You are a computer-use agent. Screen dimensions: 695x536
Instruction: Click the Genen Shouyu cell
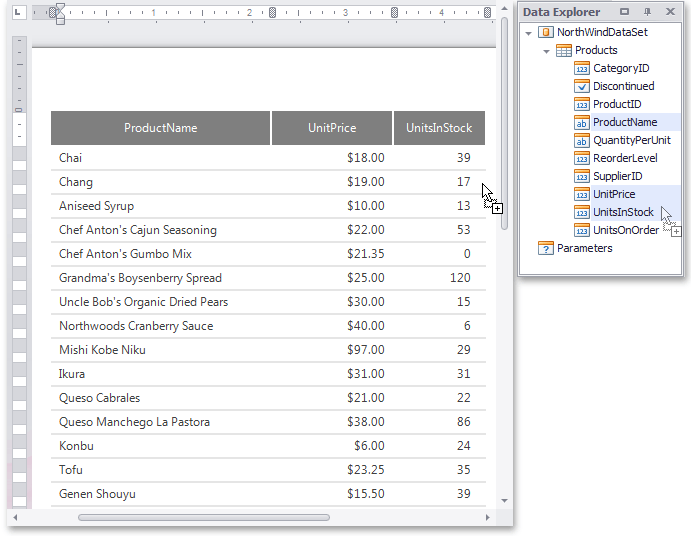tap(160, 494)
